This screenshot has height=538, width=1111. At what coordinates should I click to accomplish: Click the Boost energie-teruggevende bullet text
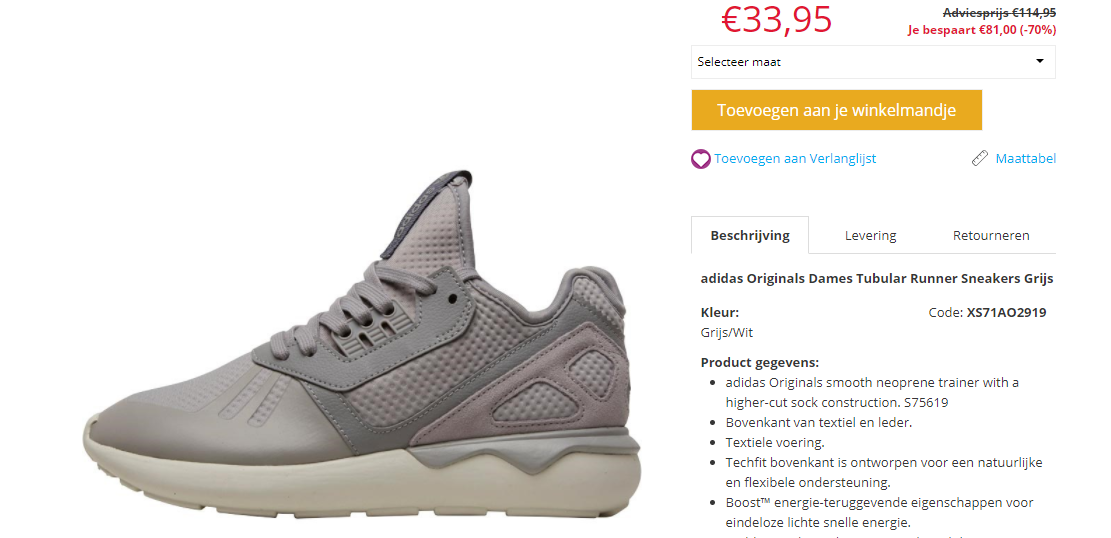tap(879, 512)
